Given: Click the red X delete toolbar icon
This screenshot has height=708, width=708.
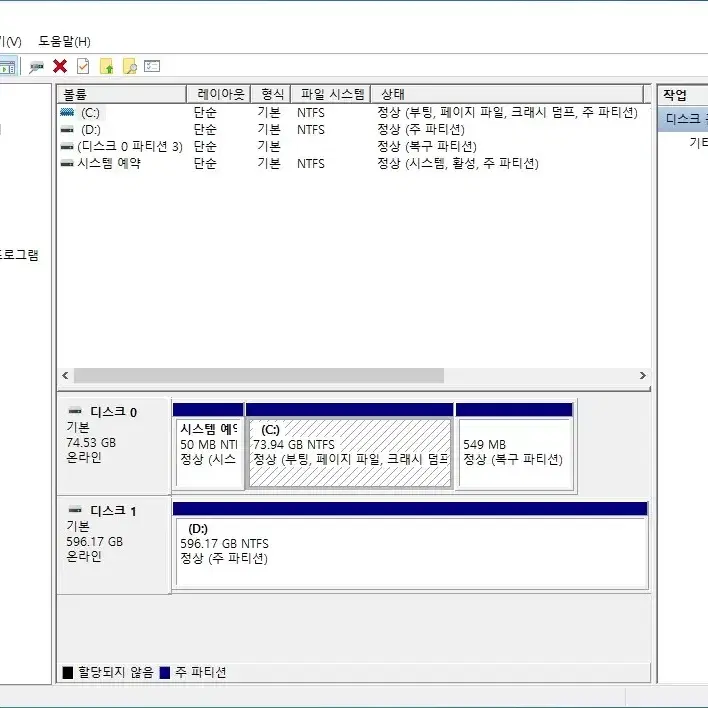Looking at the screenshot, I should point(60,66).
